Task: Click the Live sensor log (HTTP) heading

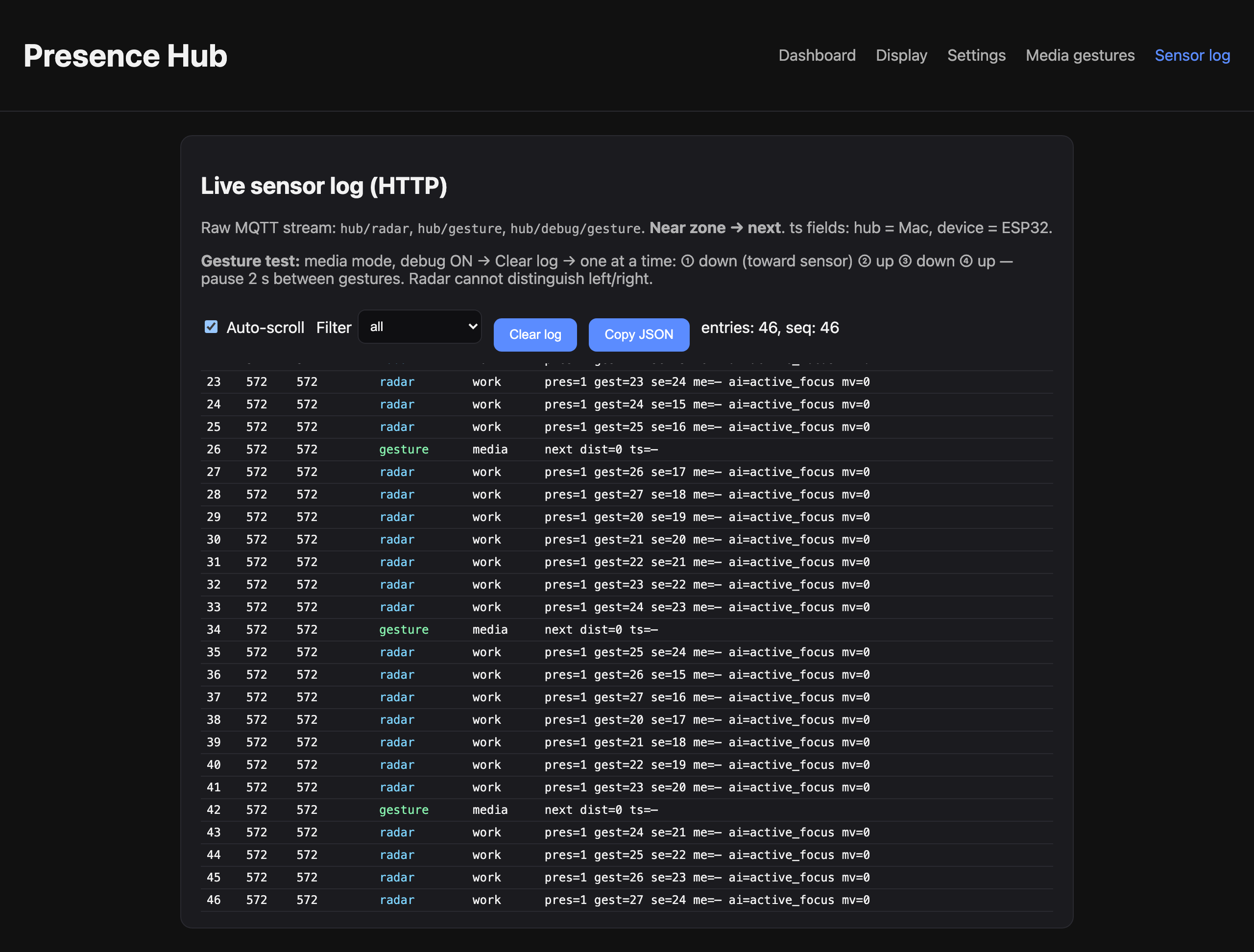Action: click(x=324, y=186)
